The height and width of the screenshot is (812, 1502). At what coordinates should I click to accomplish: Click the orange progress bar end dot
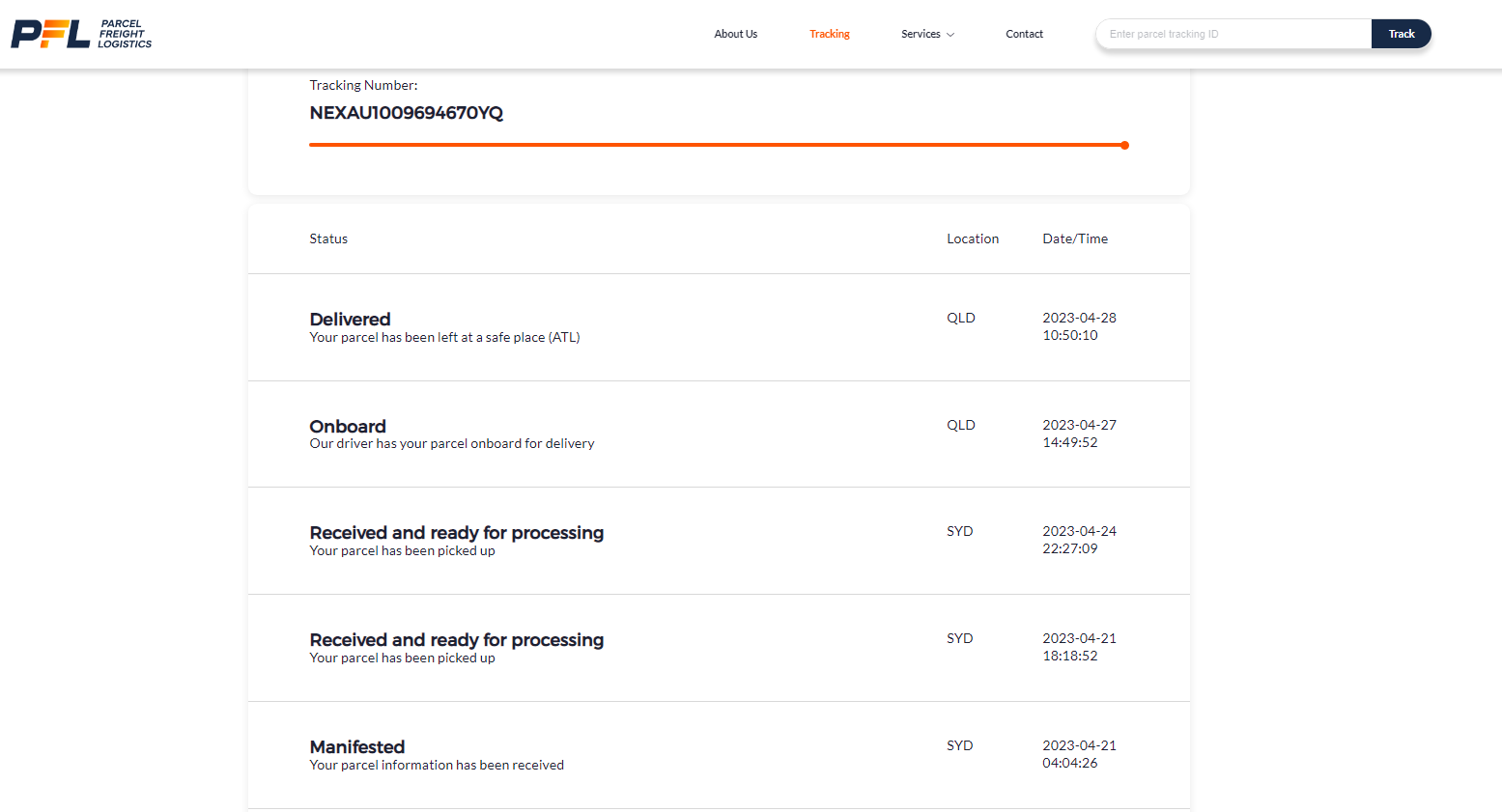click(1124, 145)
